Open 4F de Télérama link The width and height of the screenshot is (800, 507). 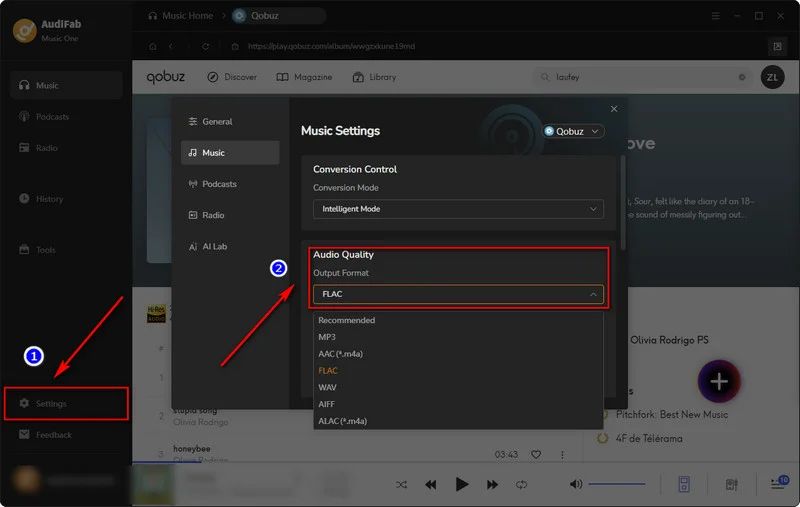(649, 439)
